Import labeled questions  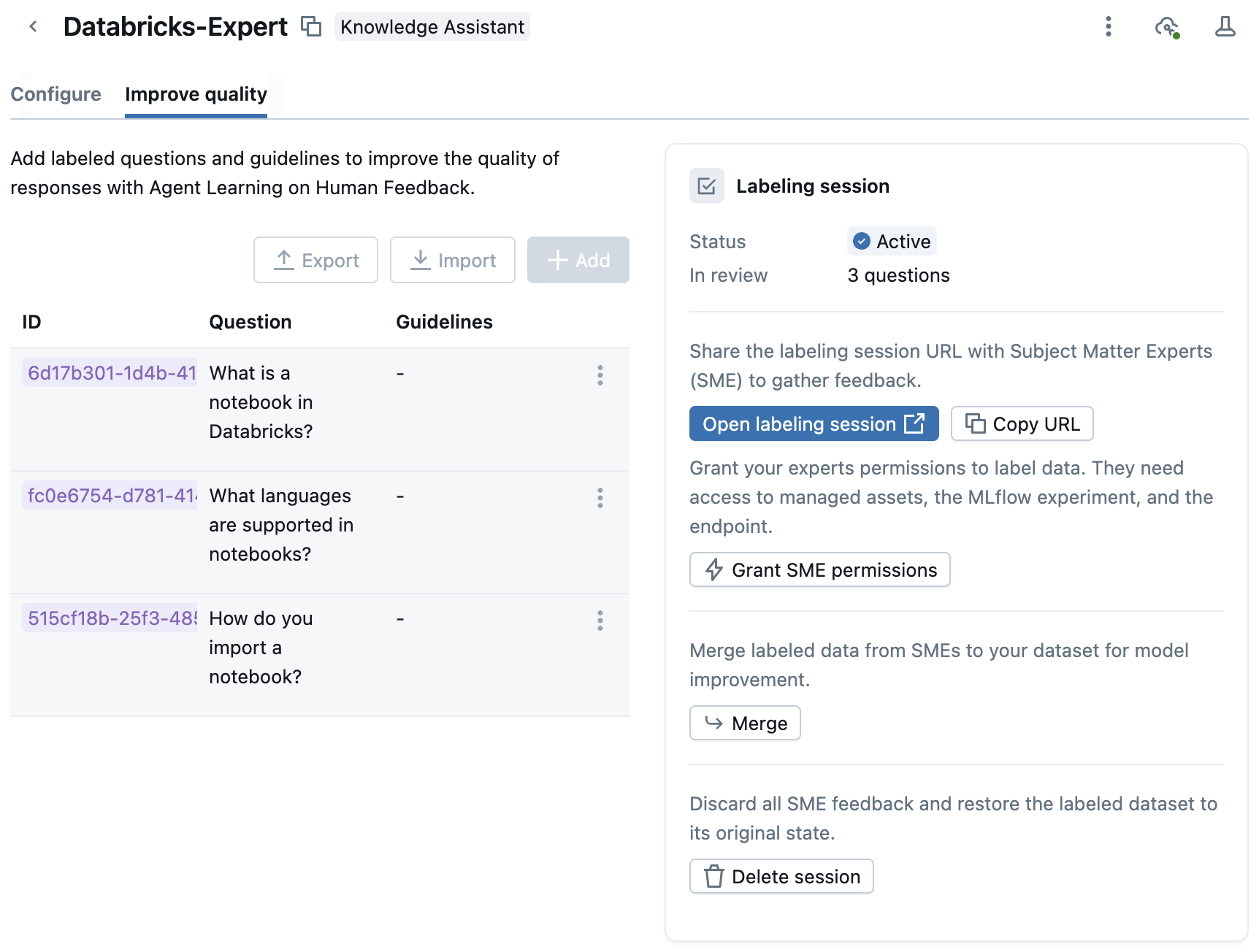(x=452, y=260)
